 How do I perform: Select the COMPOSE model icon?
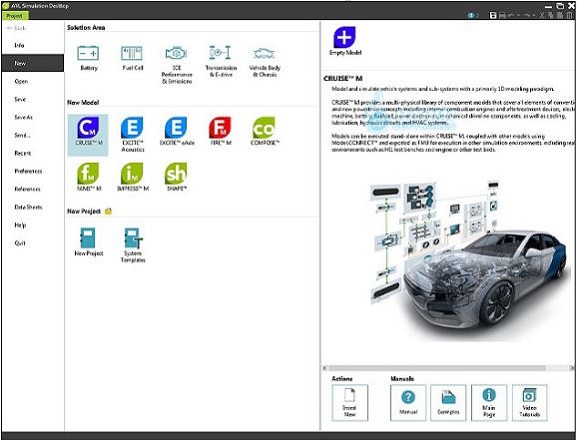point(265,131)
